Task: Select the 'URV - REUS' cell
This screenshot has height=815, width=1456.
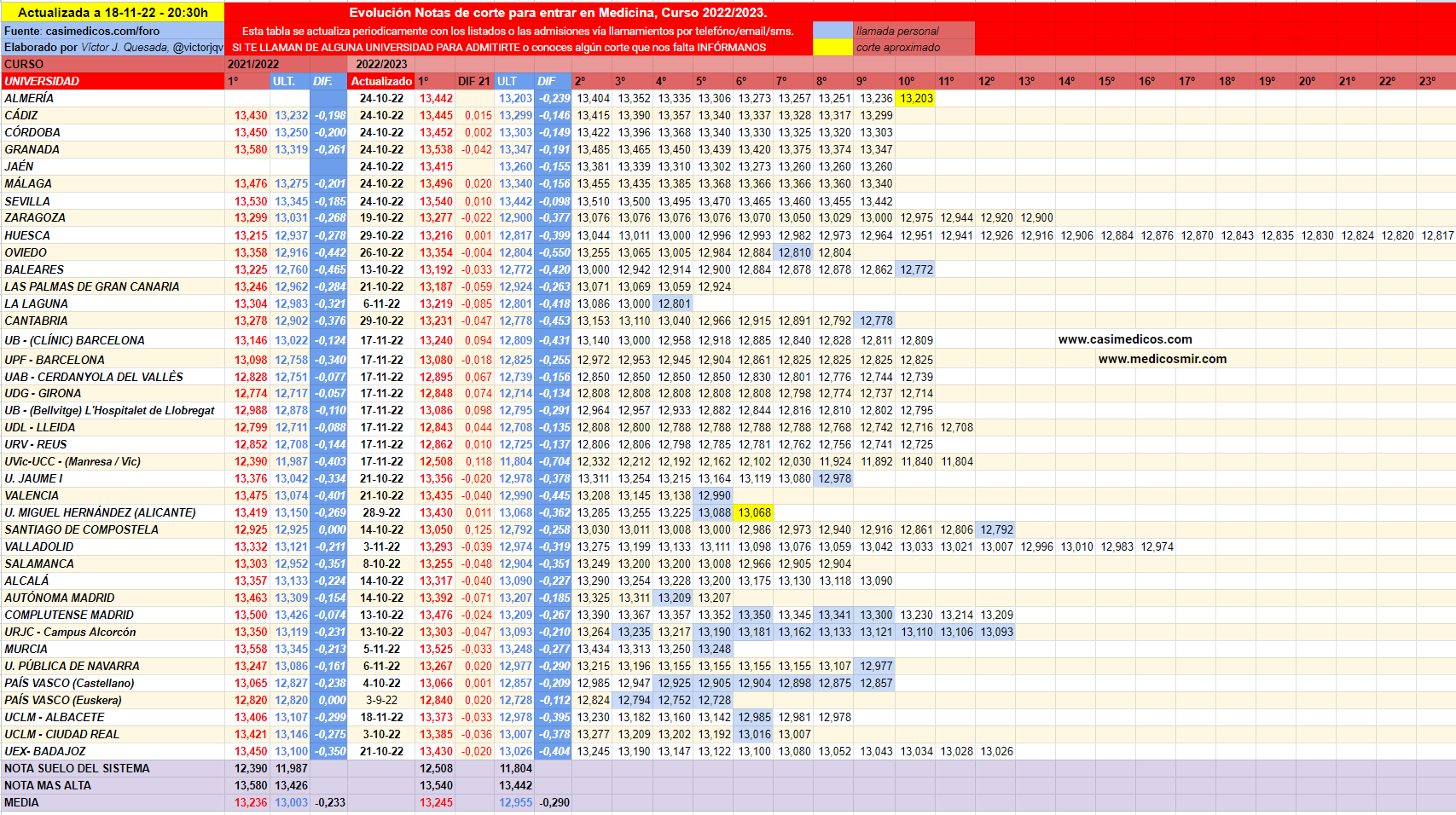Action: point(113,444)
